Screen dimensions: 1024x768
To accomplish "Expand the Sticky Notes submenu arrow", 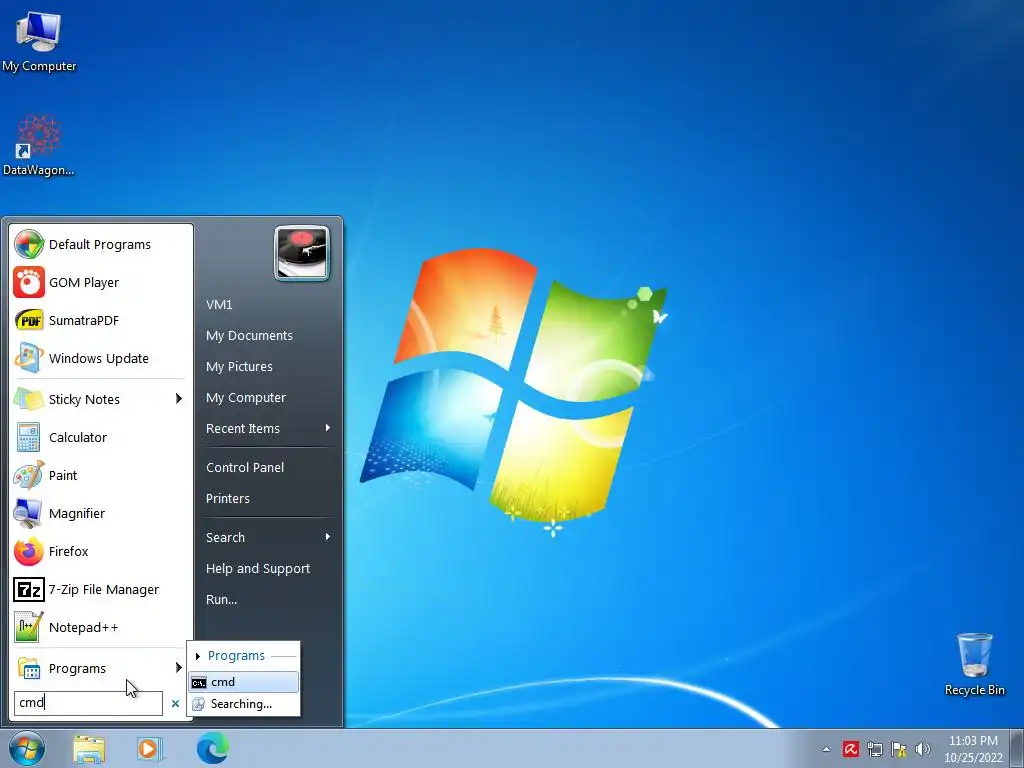I will tap(178, 398).
